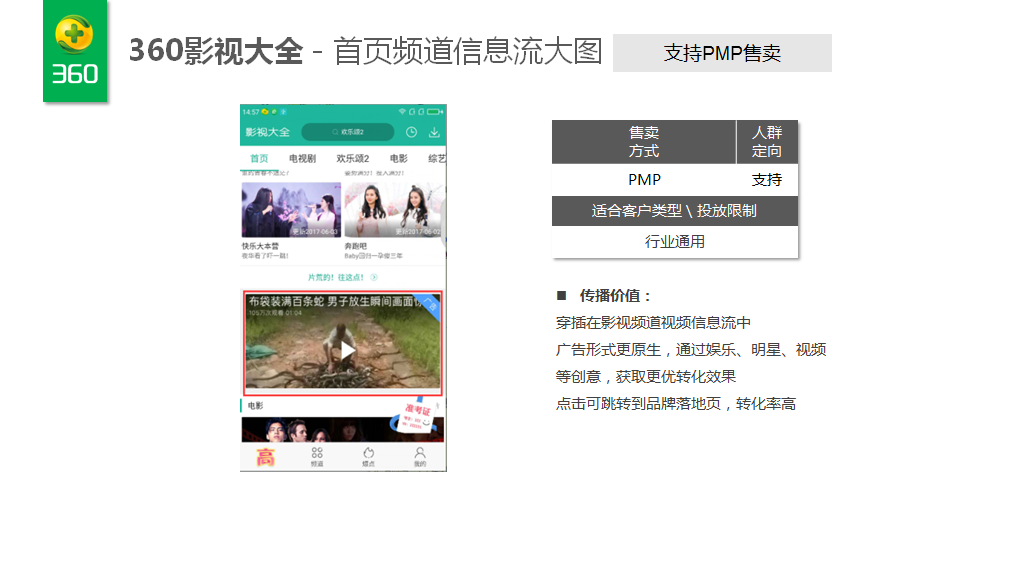
Task: Click the 支持 table cell
Action: click(x=767, y=180)
